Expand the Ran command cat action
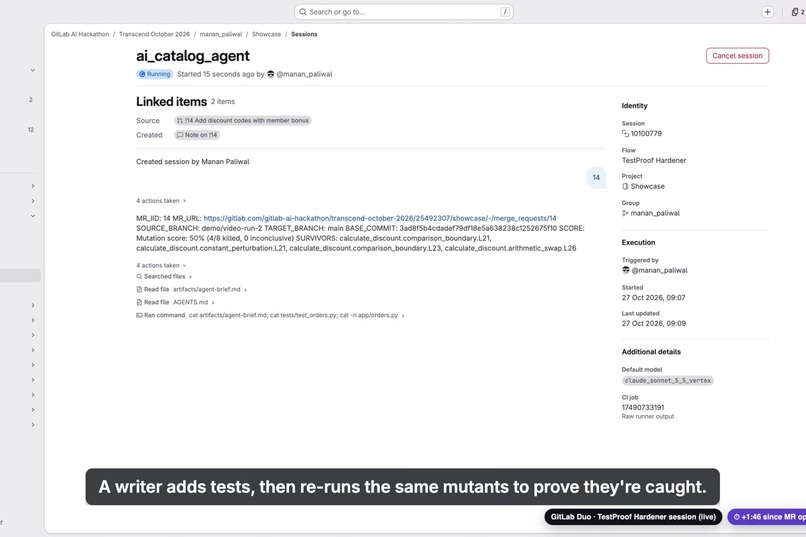The image size is (806, 537). (x=270, y=315)
